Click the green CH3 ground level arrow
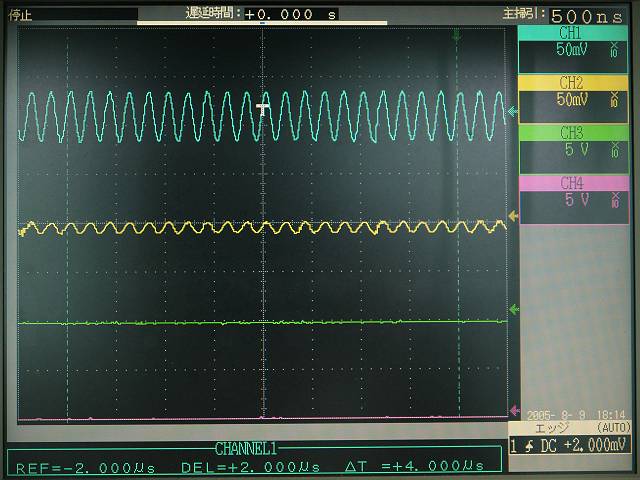Screen dimensions: 640x480 (x=514, y=310)
